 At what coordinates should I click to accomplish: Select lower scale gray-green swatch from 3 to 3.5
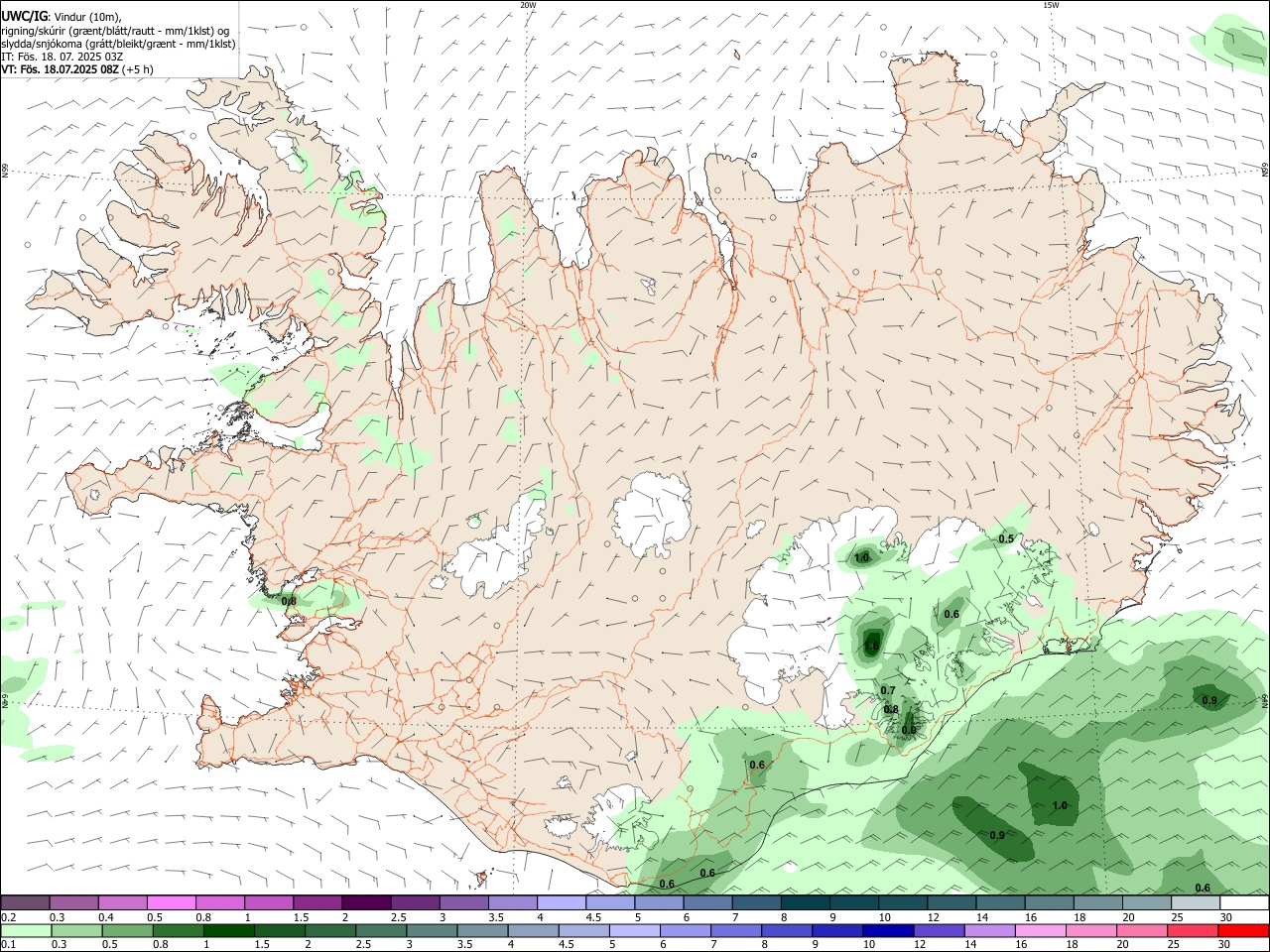tap(431, 930)
